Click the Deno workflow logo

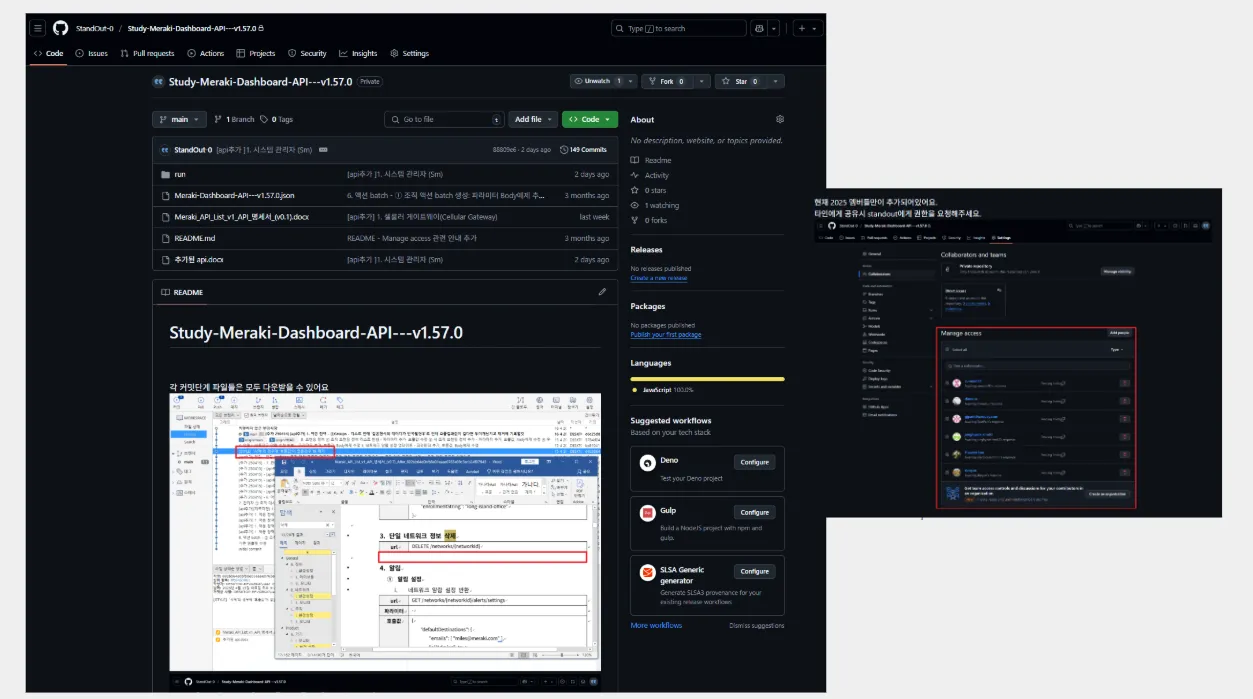[x=648, y=462]
